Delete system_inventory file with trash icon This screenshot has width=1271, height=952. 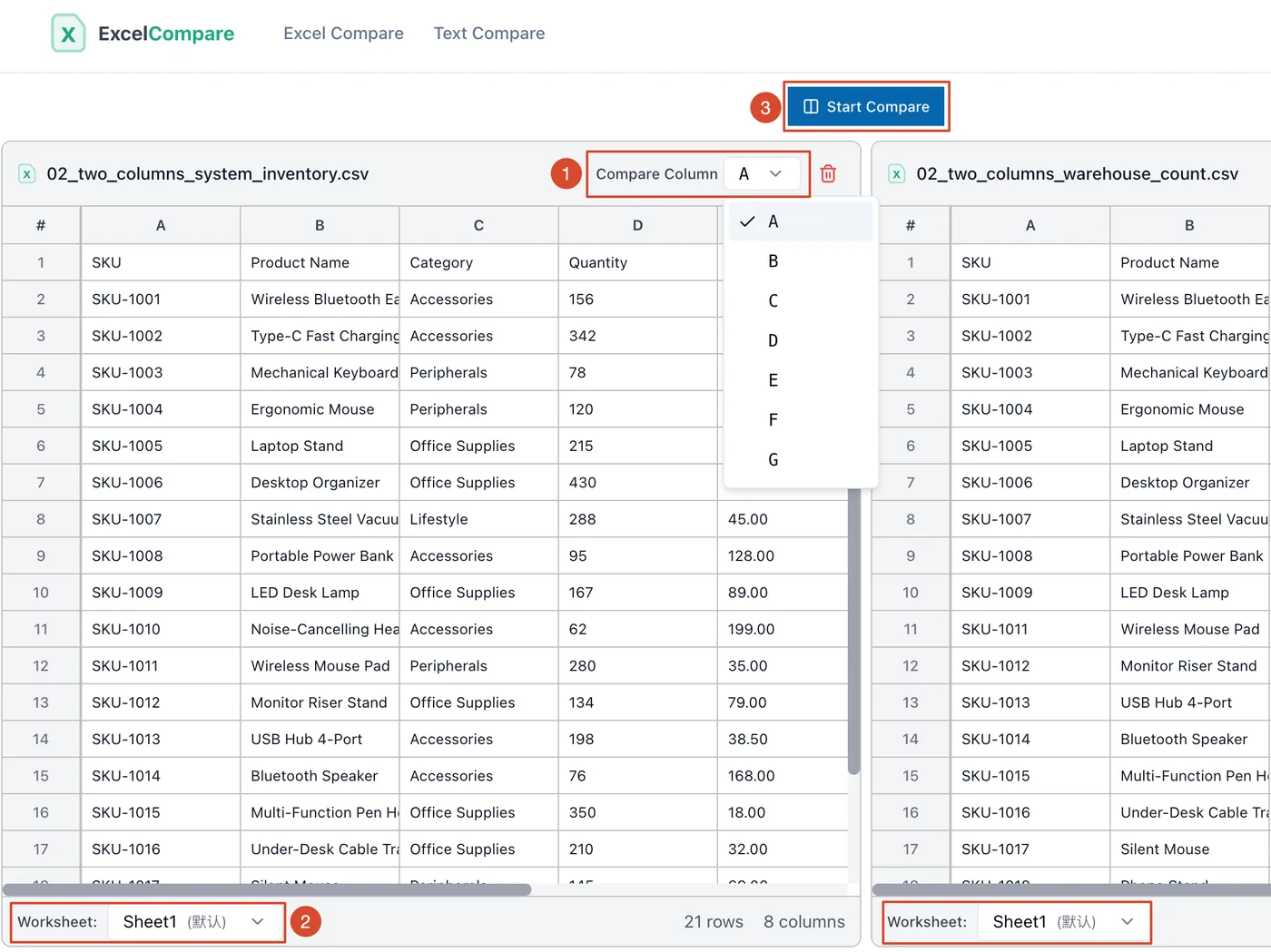coord(828,173)
